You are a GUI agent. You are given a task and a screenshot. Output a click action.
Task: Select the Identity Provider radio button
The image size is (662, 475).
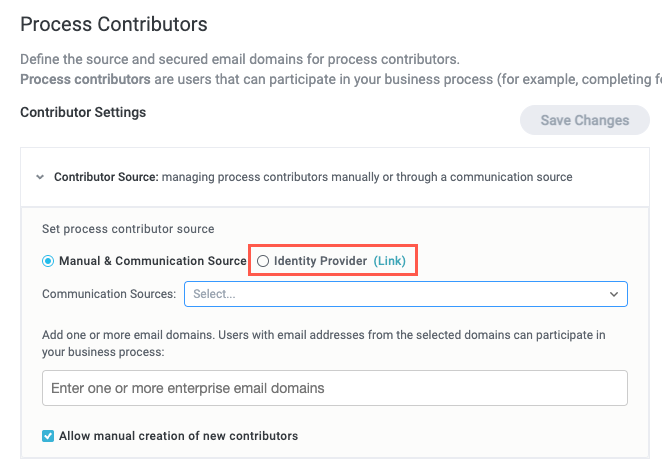[263, 261]
